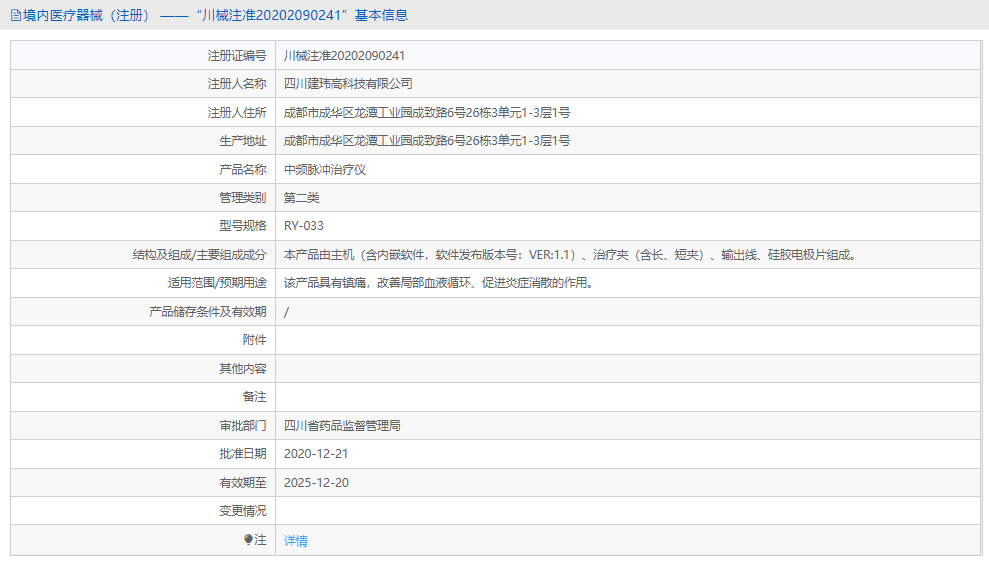
Task: Click the 结构及组成/主要组成成分 label
Action: pos(199,255)
